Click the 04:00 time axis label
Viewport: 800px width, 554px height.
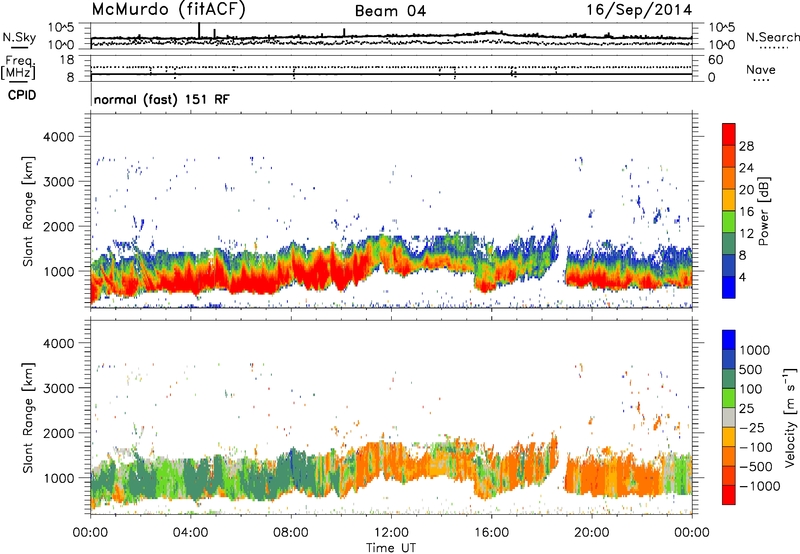[x=190, y=533]
